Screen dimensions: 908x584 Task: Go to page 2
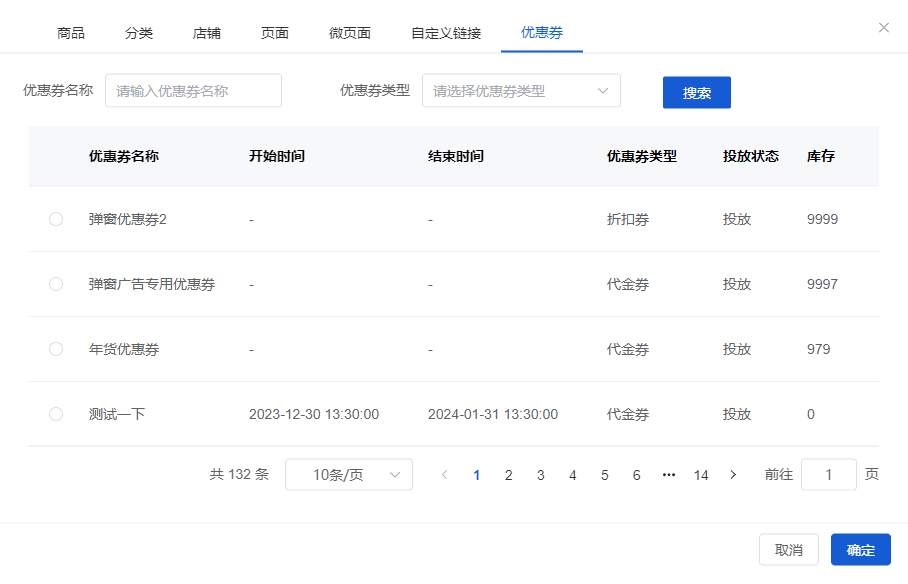pyautogui.click(x=508, y=475)
